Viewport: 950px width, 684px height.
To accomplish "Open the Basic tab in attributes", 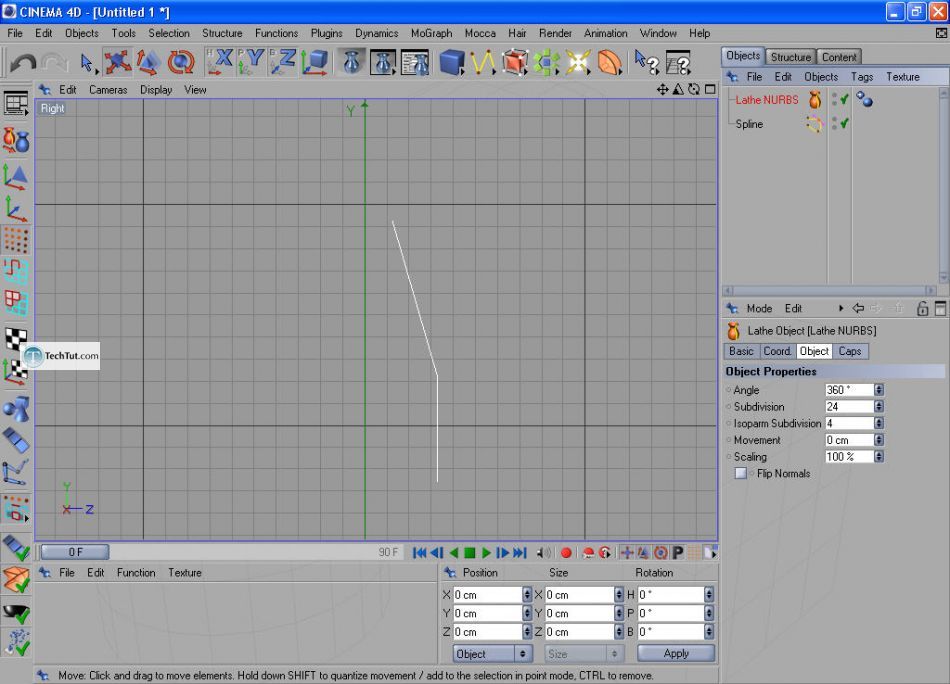I will click(741, 351).
